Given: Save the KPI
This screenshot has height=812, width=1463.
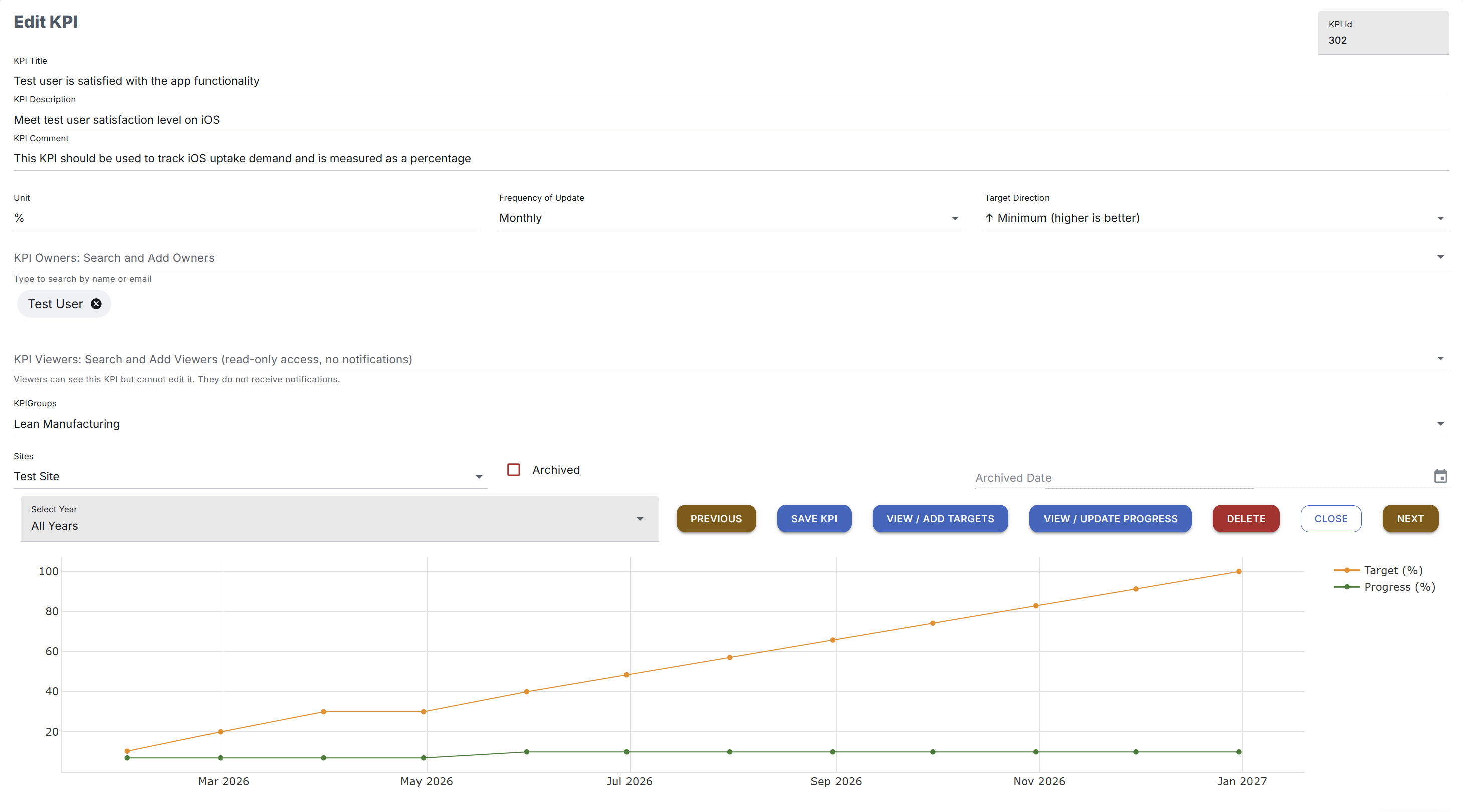Looking at the screenshot, I should [814, 518].
